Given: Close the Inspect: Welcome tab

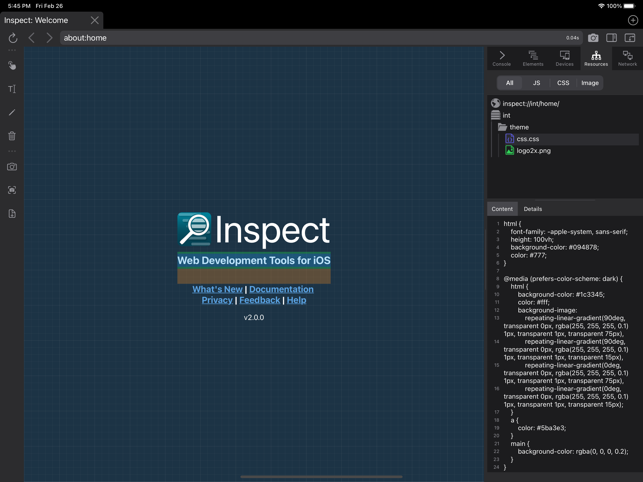Looking at the screenshot, I should 95,20.
